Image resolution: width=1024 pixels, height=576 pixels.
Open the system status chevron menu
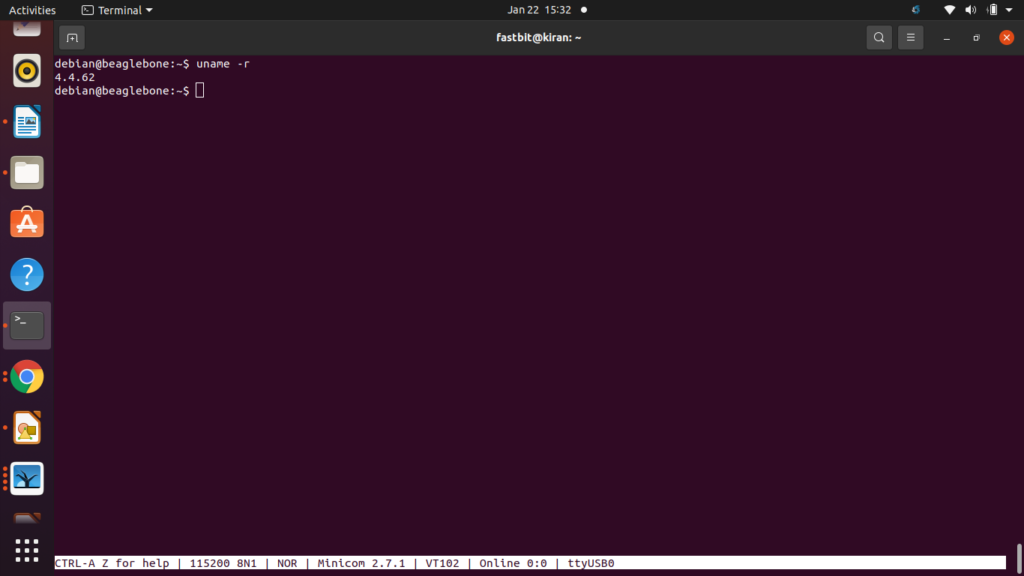(x=1009, y=9)
